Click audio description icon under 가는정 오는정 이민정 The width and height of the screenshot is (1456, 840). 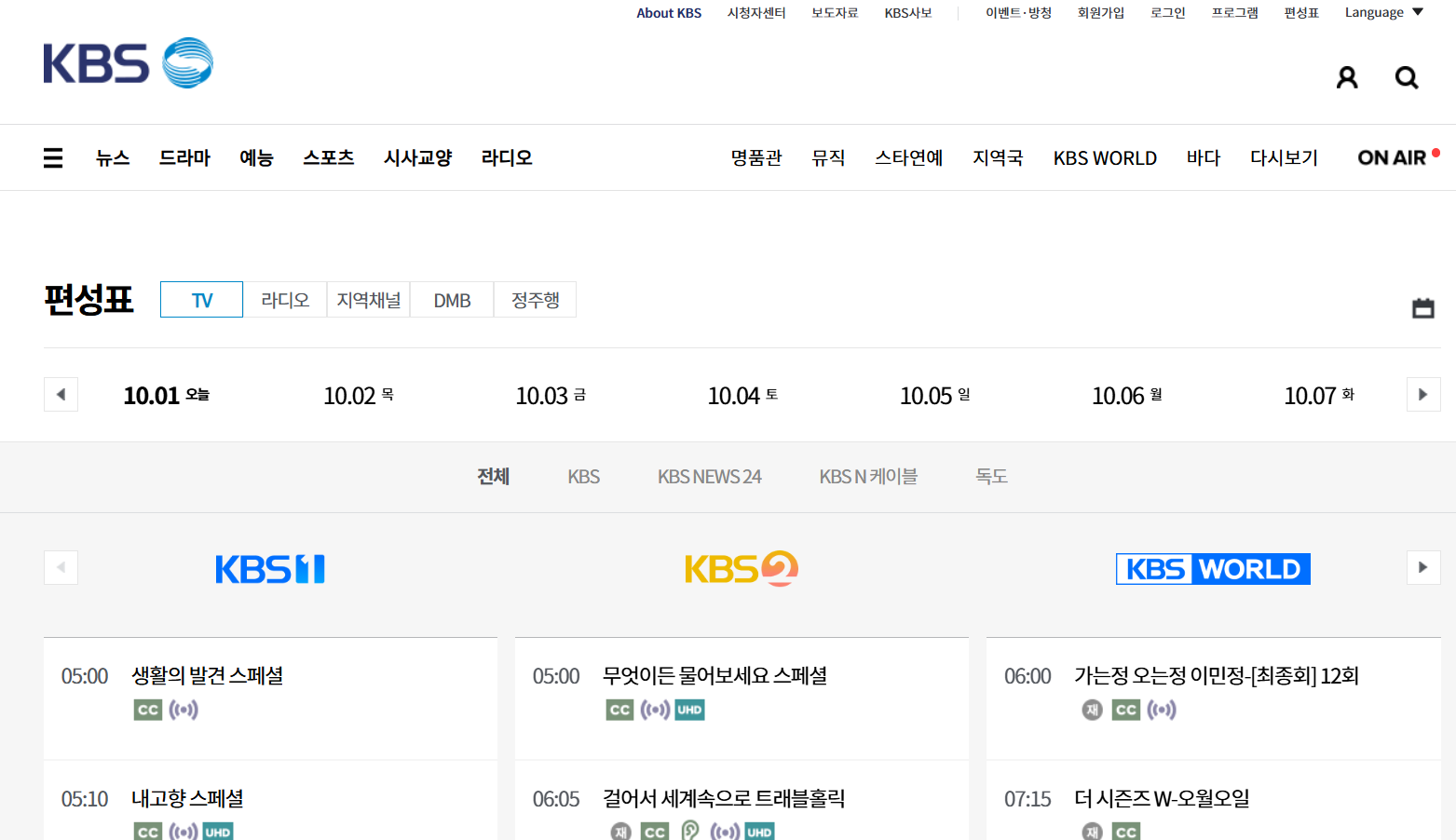coord(1162,710)
